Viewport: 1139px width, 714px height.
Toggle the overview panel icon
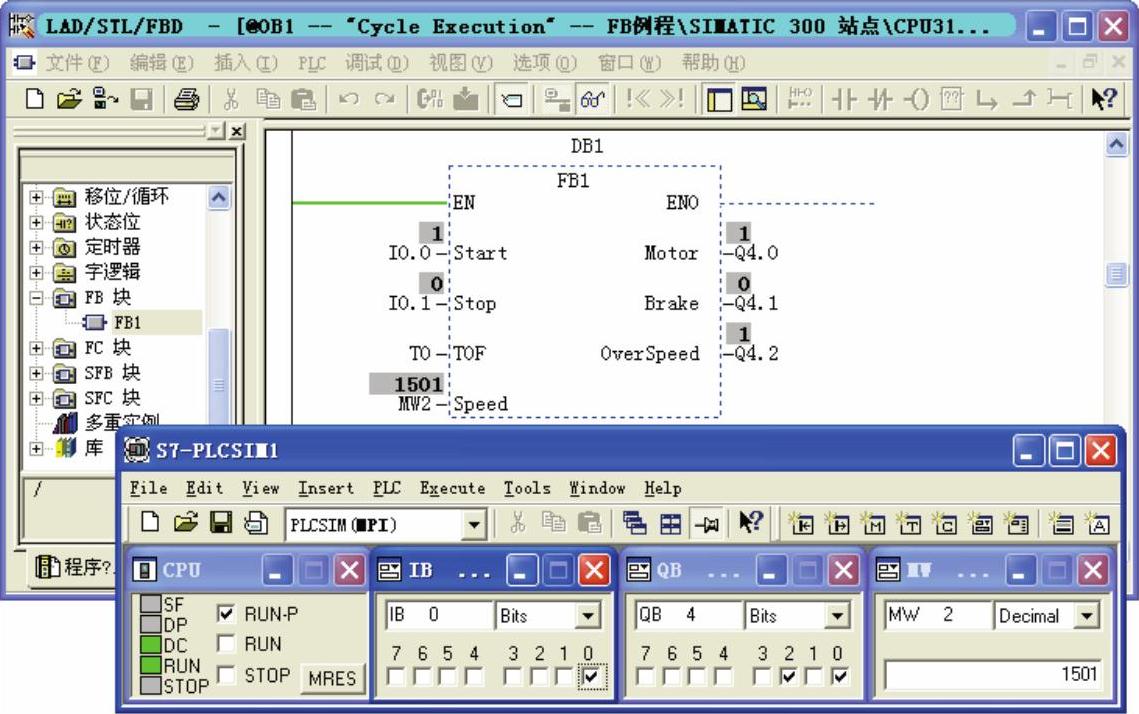click(719, 99)
